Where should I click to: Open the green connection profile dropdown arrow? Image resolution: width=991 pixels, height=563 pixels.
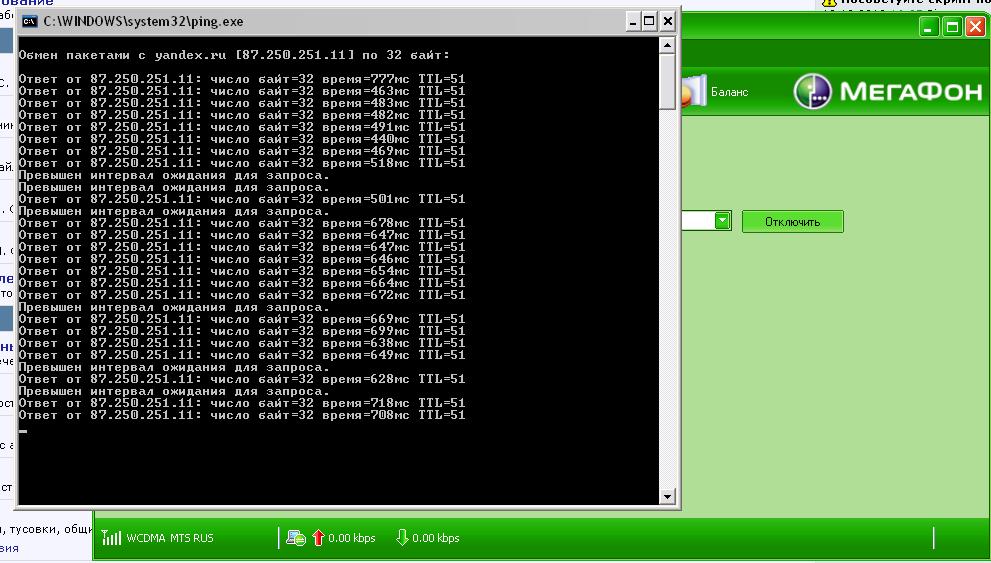pos(722,221)
